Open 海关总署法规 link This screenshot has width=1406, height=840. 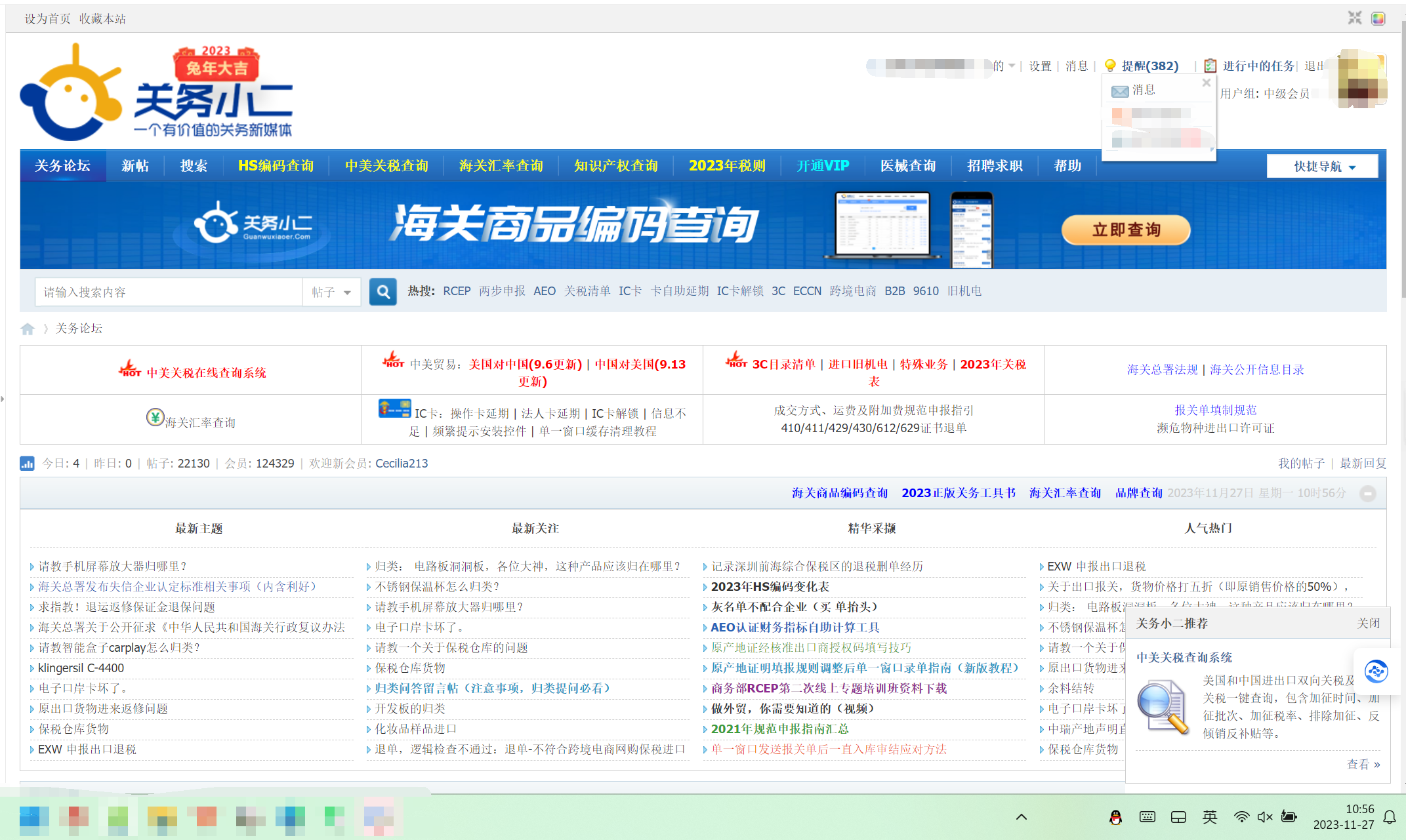(1163, 370)
